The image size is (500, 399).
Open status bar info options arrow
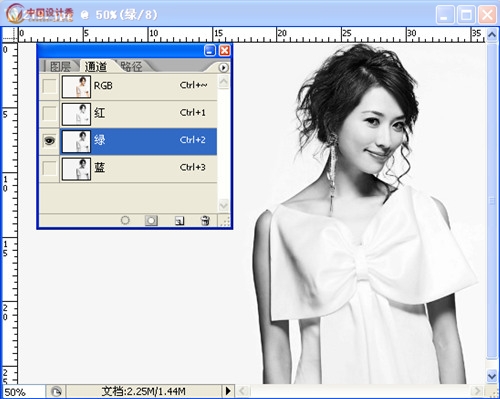point(228,391)
